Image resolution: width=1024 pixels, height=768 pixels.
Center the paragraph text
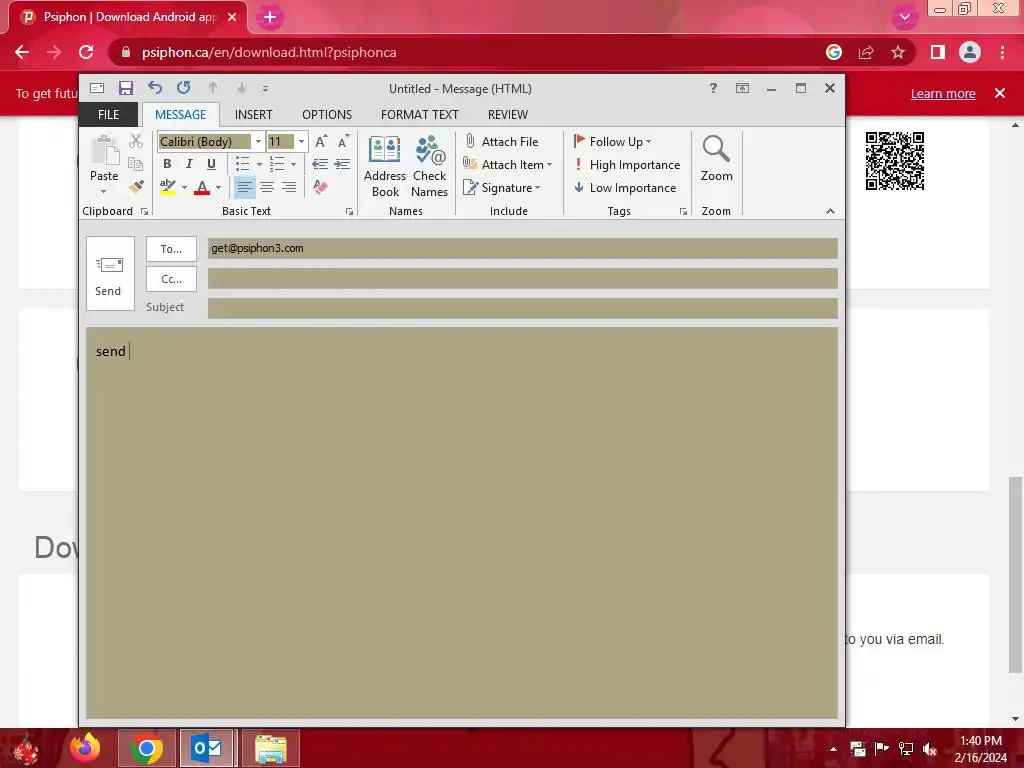tap(267, 188)
